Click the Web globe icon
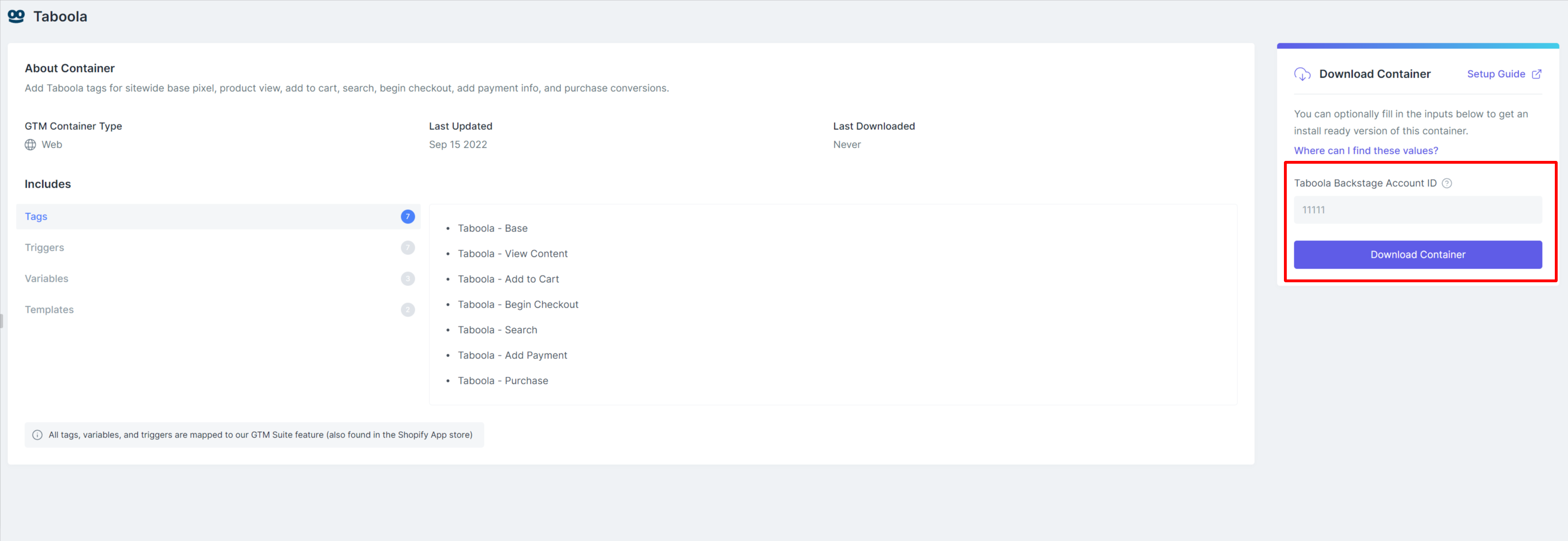This screenshot has height=541, width=1568. pos(31,145)
